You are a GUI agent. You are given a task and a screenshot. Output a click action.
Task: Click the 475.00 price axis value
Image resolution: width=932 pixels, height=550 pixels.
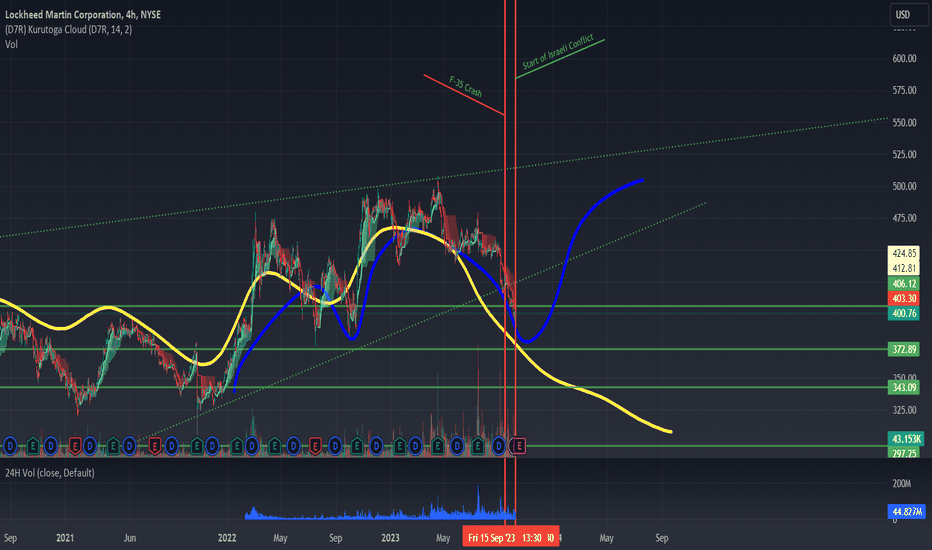[904, 218]
